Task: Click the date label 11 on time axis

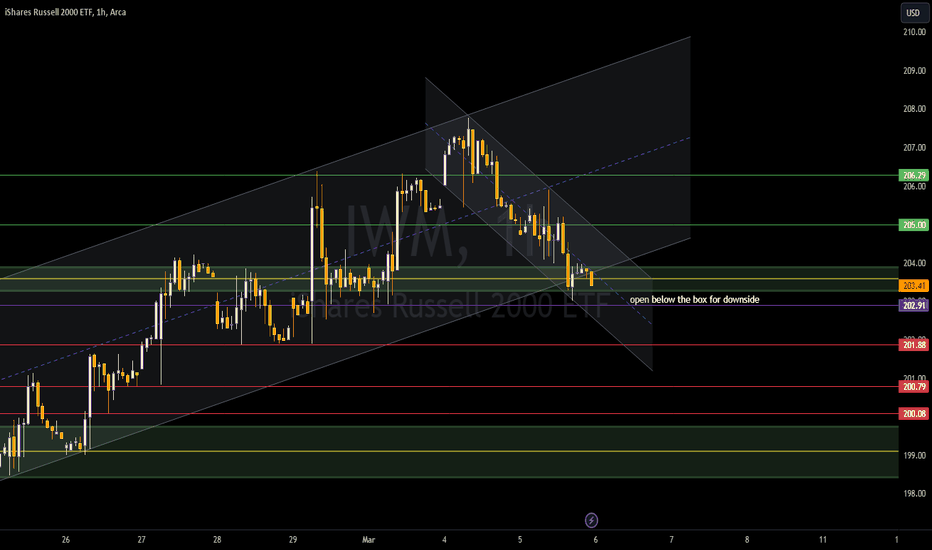Action: click(823, 540)
